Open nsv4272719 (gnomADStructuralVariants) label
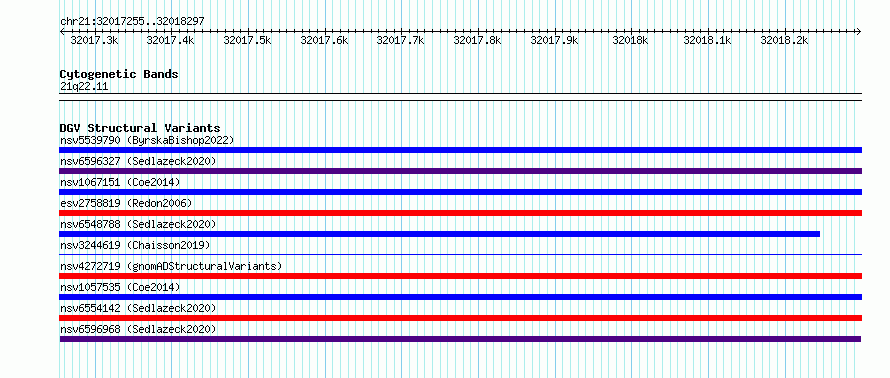The height and width of the screenshot is (378, 890). [171, 266]
